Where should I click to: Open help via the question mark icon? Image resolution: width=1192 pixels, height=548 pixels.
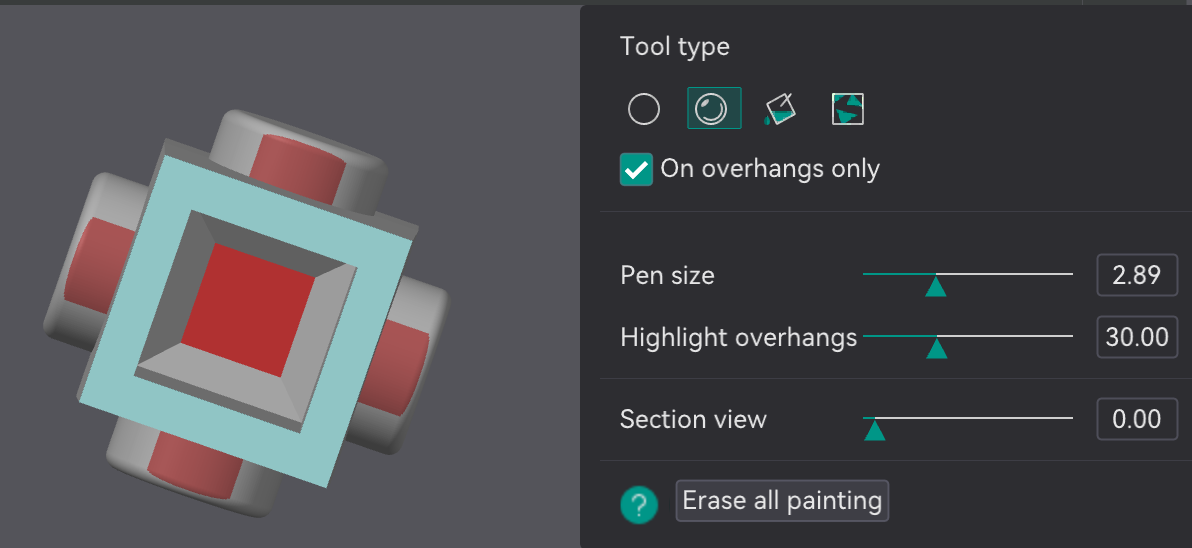[639, 504]
